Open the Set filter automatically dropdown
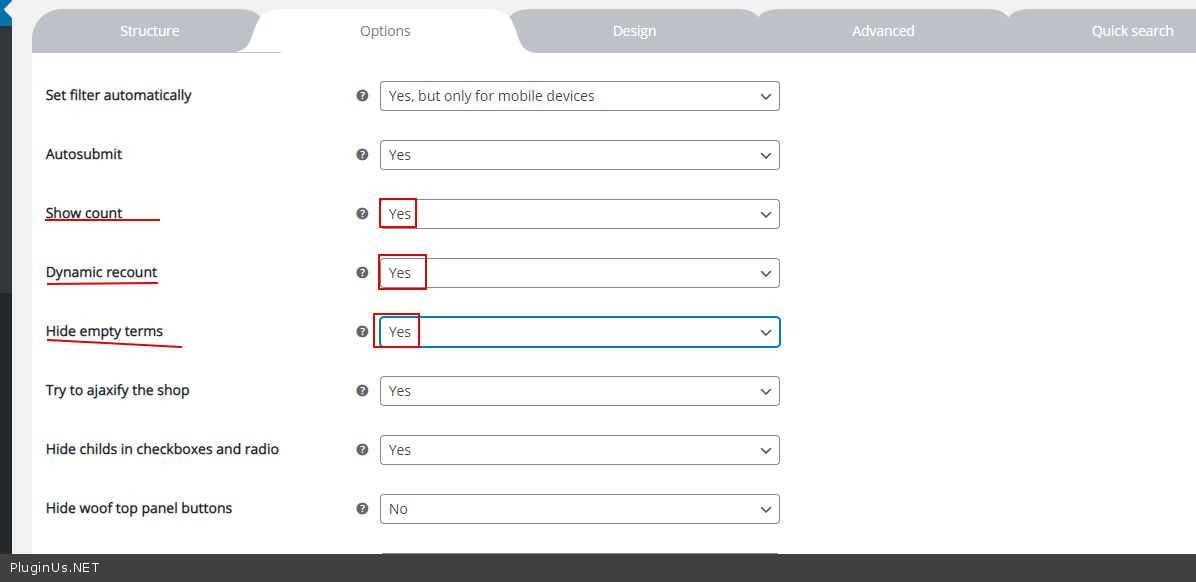The width and height of the screenshot is (1196, 582). (579, 96)
